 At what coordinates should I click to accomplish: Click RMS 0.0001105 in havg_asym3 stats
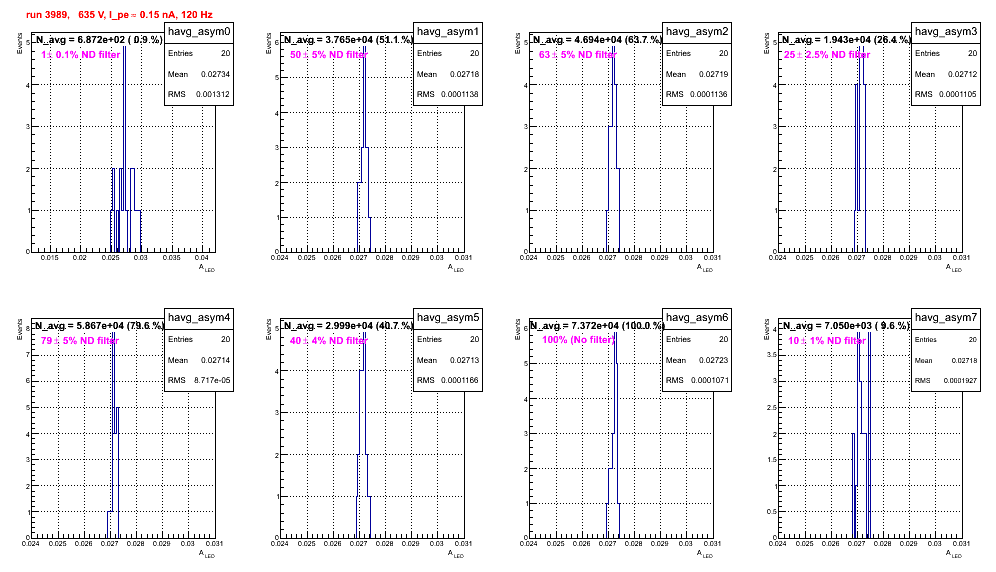coord(946,94)
